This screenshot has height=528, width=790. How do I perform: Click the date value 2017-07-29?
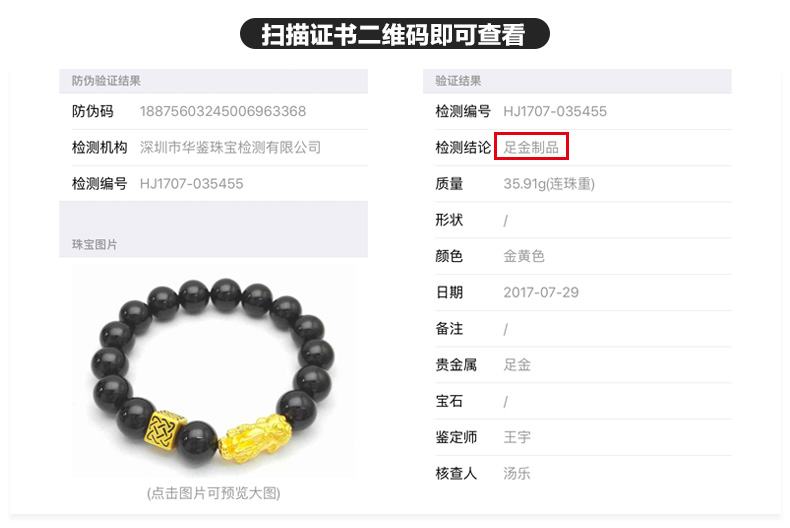(541, 292)
